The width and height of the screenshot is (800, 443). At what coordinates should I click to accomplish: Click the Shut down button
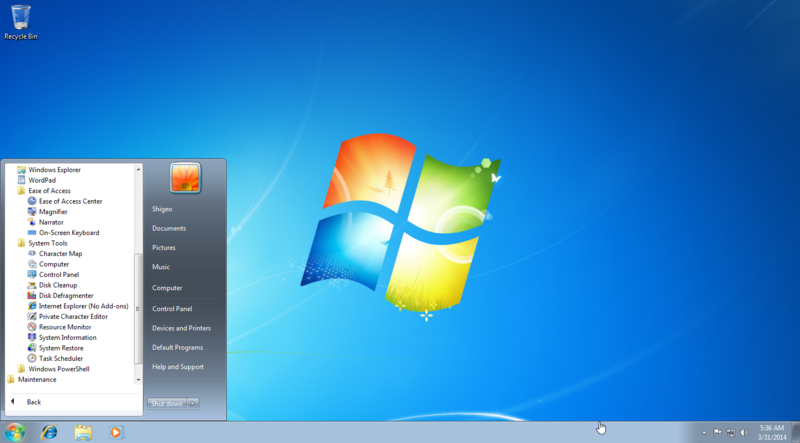(x=167, y=404)
